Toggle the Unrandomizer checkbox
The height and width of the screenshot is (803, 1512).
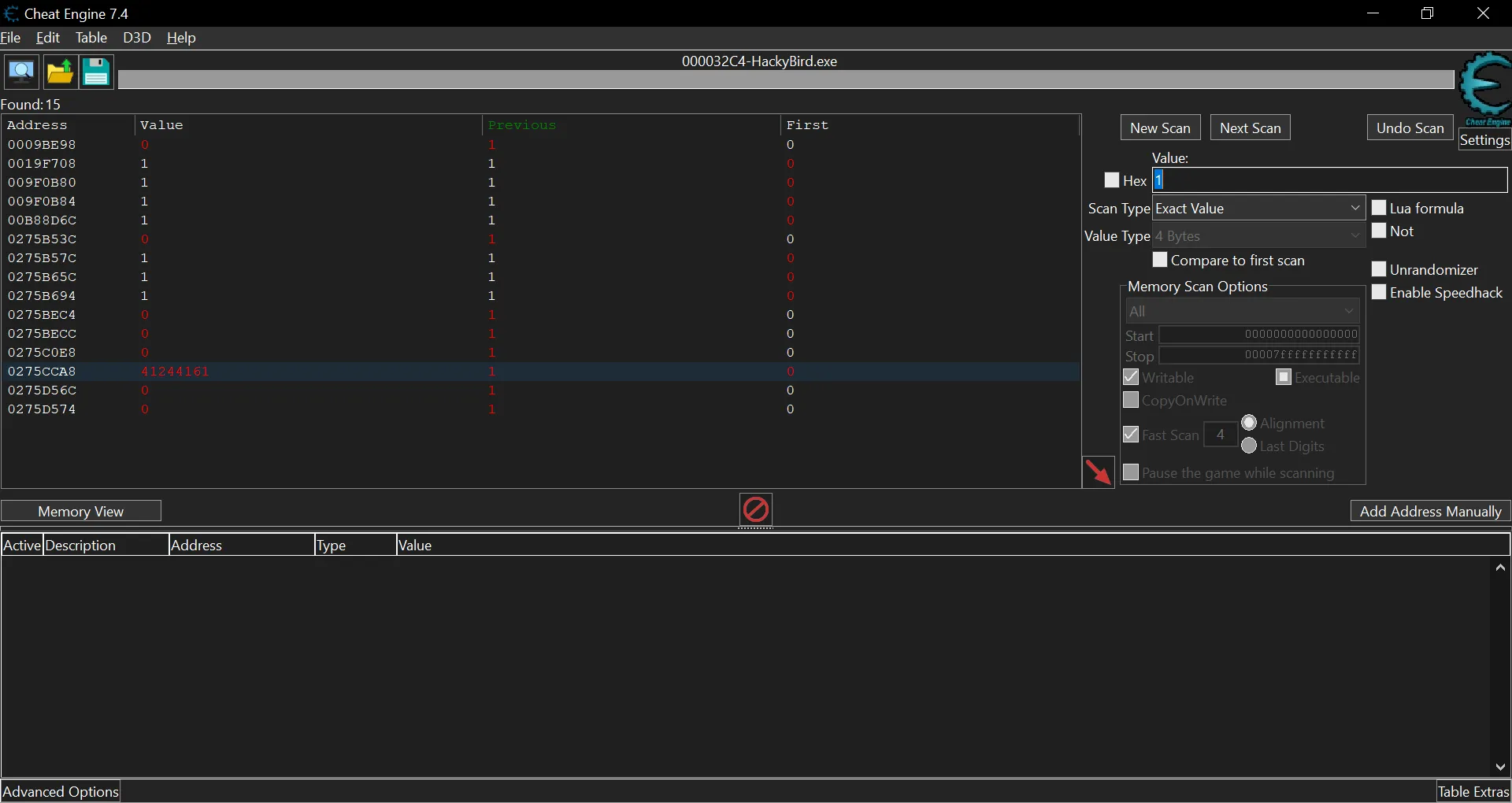1379,269
